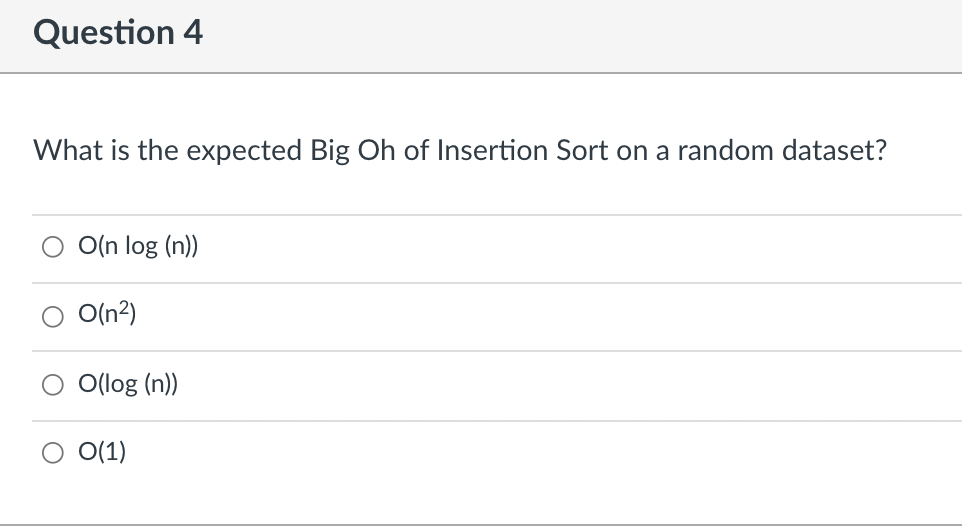Select the O(n log (n)) radio button

pyautogui.click(x=52, y=247)
